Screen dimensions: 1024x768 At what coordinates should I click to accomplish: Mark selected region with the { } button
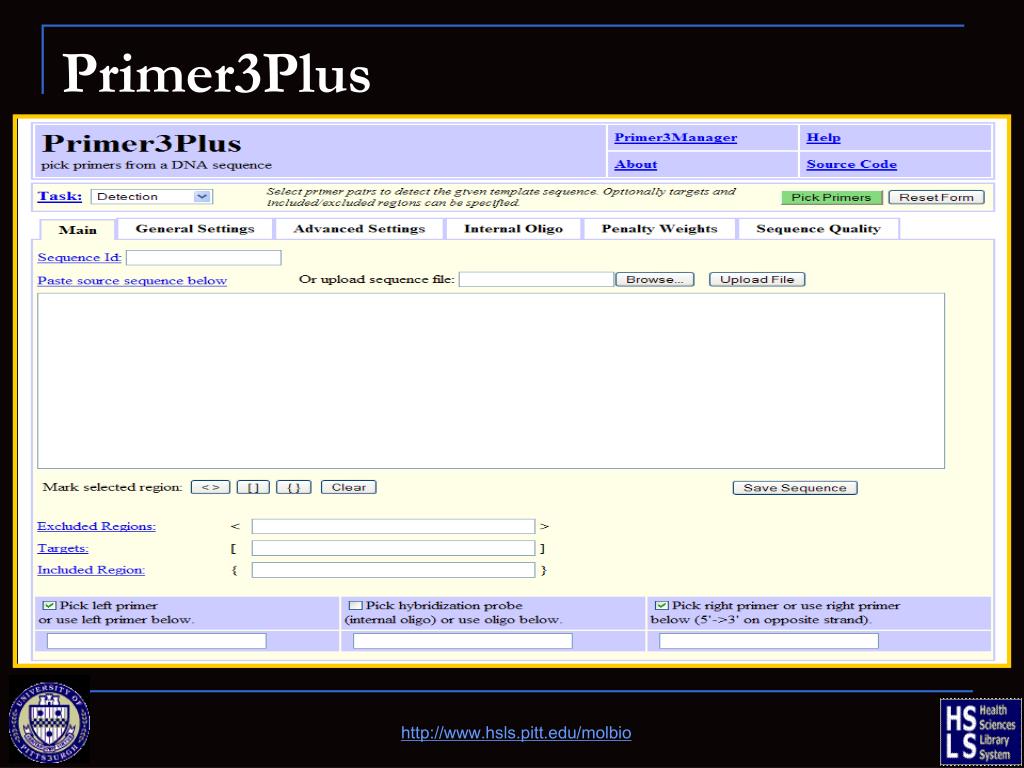pyautogui.click(x=294, y=487)
